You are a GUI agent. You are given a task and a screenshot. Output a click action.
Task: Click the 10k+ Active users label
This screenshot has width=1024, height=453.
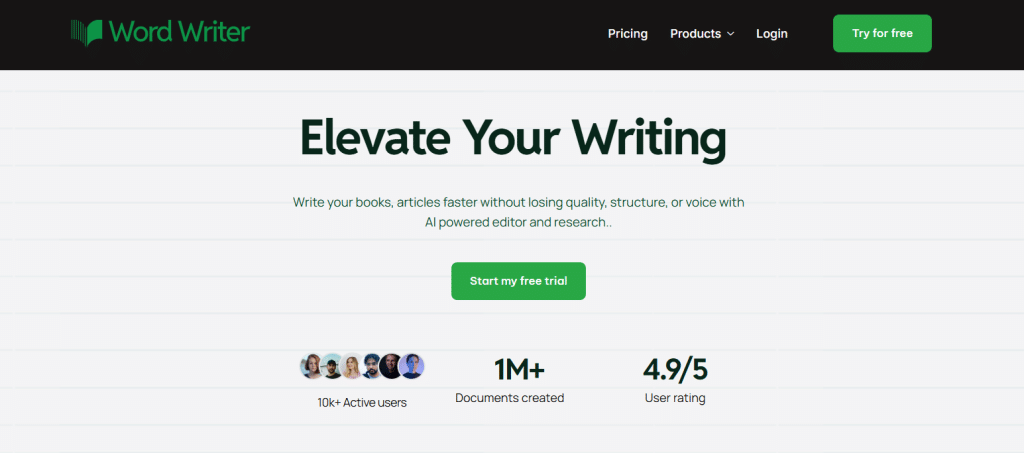click(362, 403)
